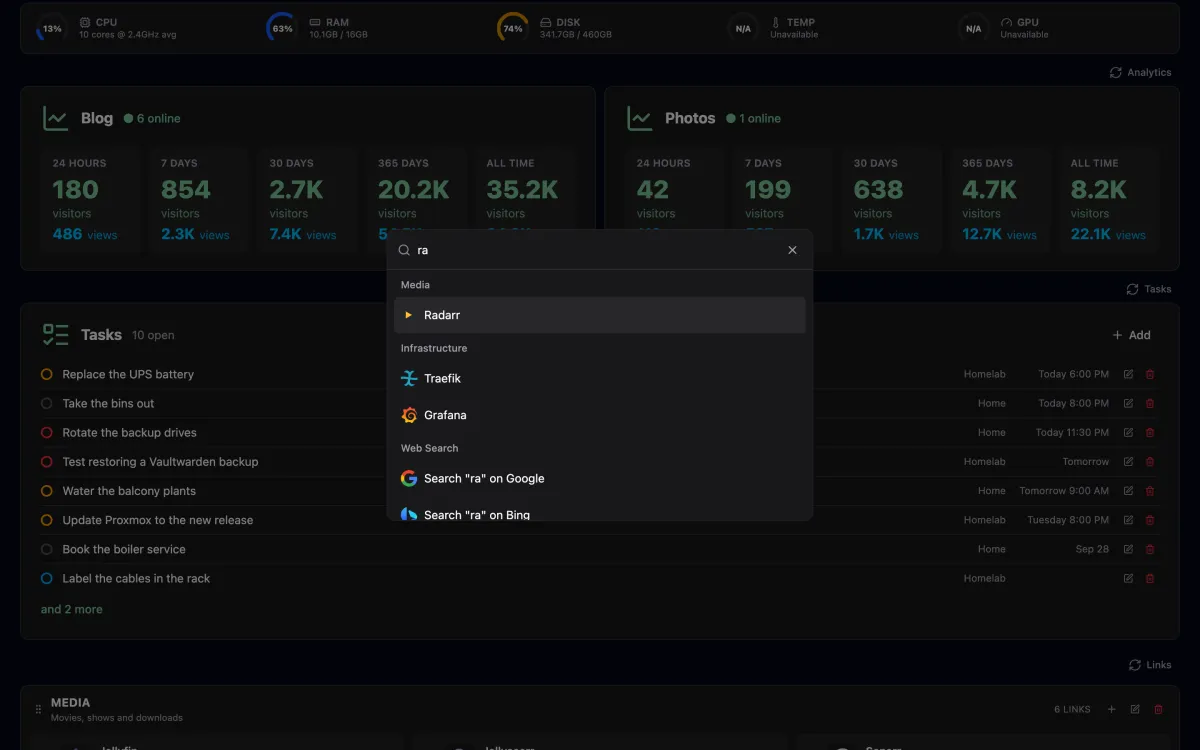Edit the "Label the cables in the rack" task
1200x750 pixels.
click(x=1128, y=578)
